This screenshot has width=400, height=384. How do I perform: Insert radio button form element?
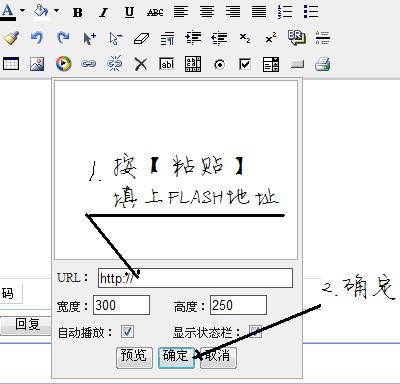tap(219, 64)
